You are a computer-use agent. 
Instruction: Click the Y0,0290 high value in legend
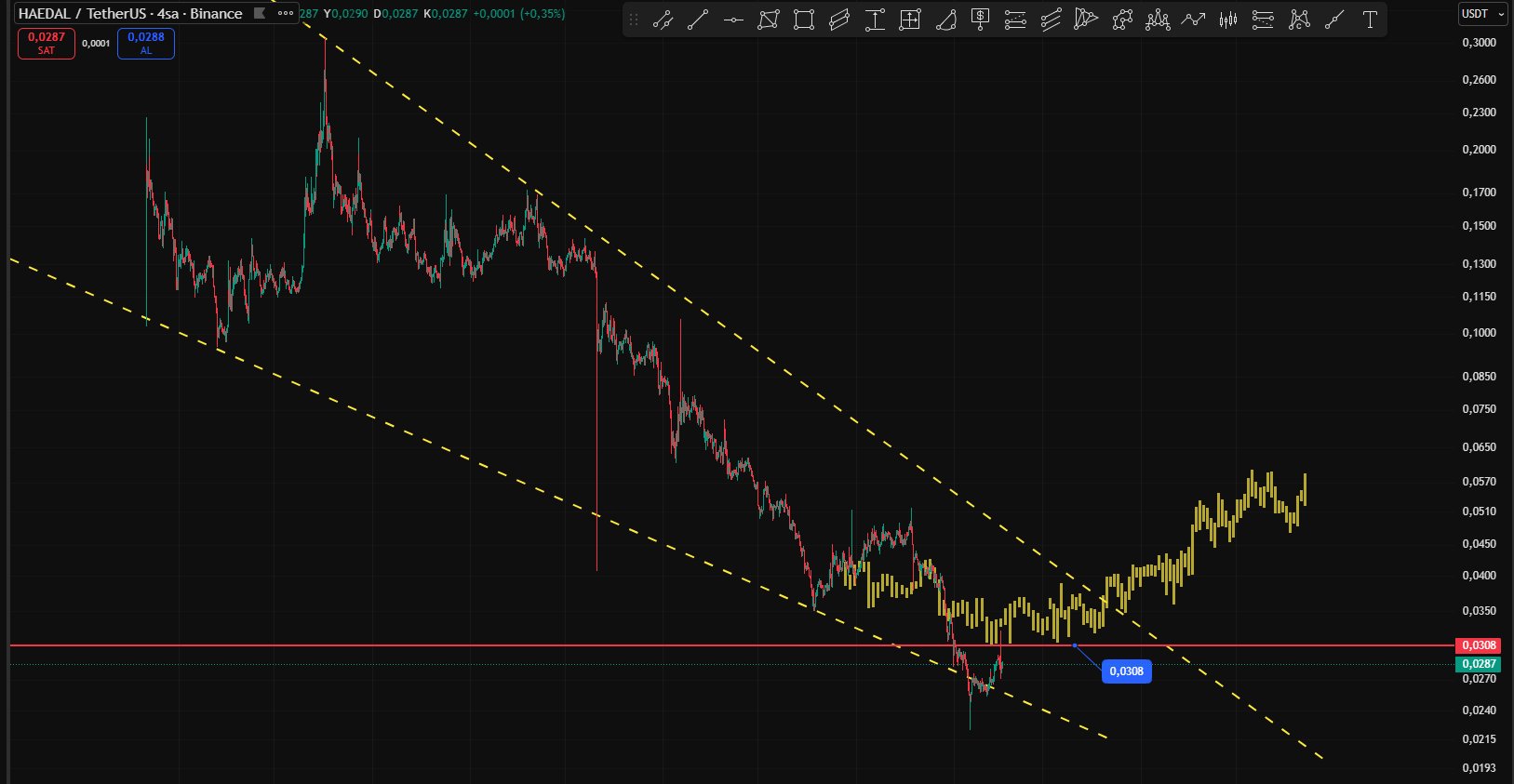pyautogui.click(x=345, y=14)
